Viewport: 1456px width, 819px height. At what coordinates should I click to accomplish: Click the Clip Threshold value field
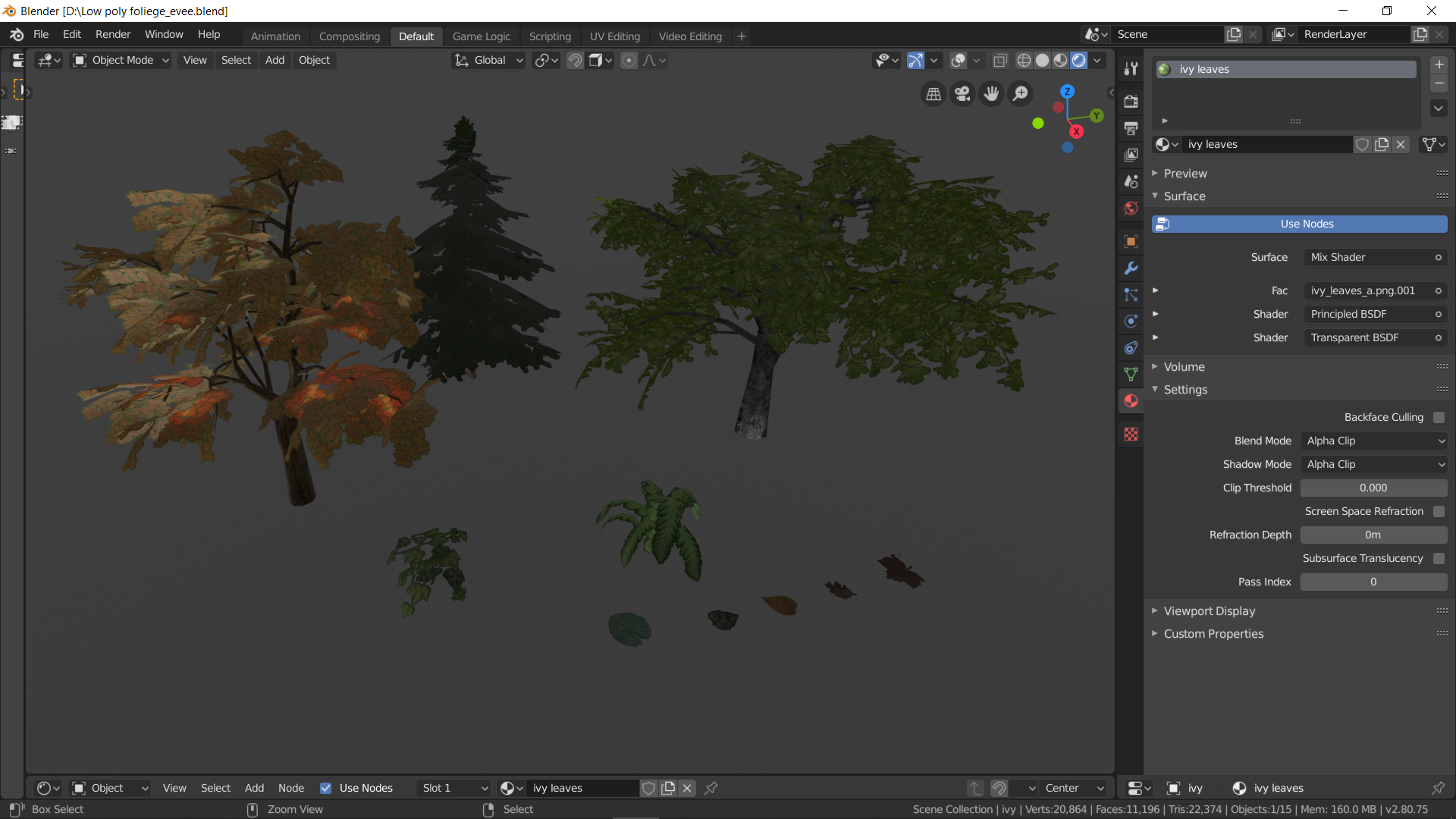pyautogui.click(x=1374, y=488)
